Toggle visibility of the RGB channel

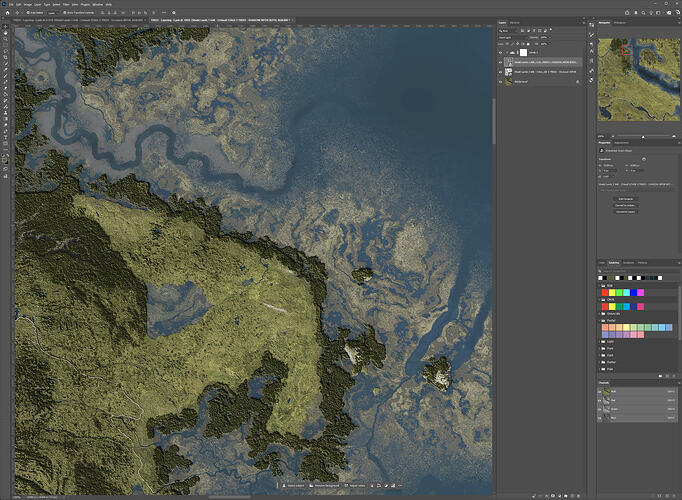click(600, 392)
